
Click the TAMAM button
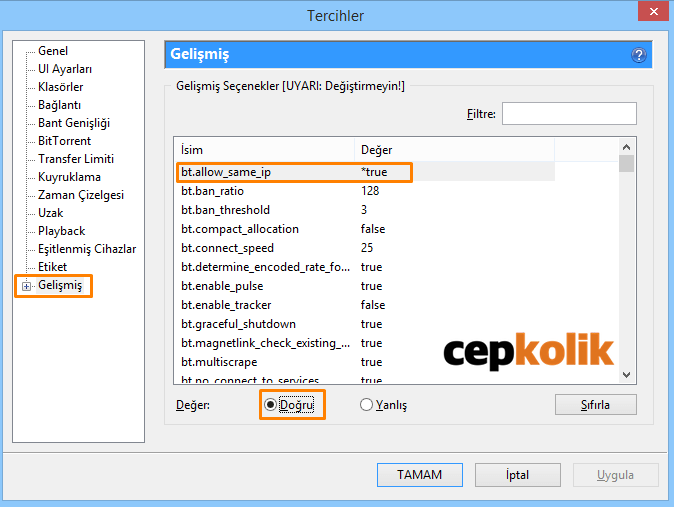(x=420, y=475)
